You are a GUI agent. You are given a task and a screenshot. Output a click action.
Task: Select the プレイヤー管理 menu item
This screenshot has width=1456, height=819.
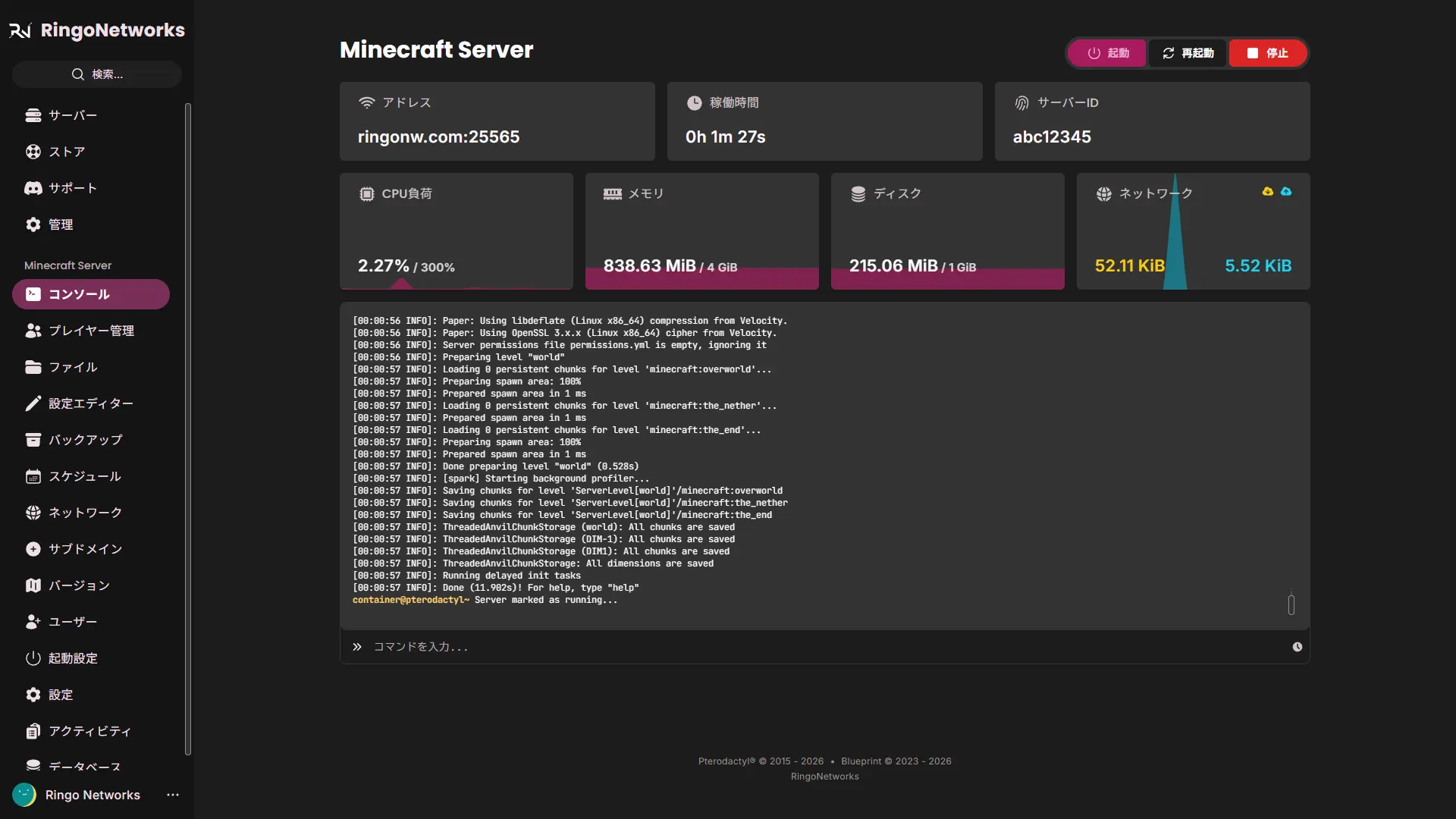pos(91,331)
